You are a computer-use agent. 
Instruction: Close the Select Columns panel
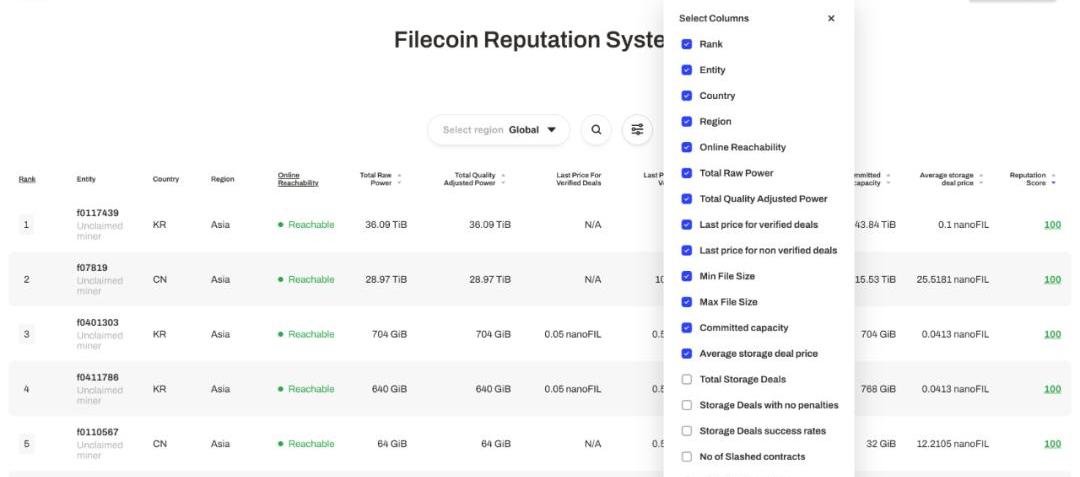(x=831, y=18)
